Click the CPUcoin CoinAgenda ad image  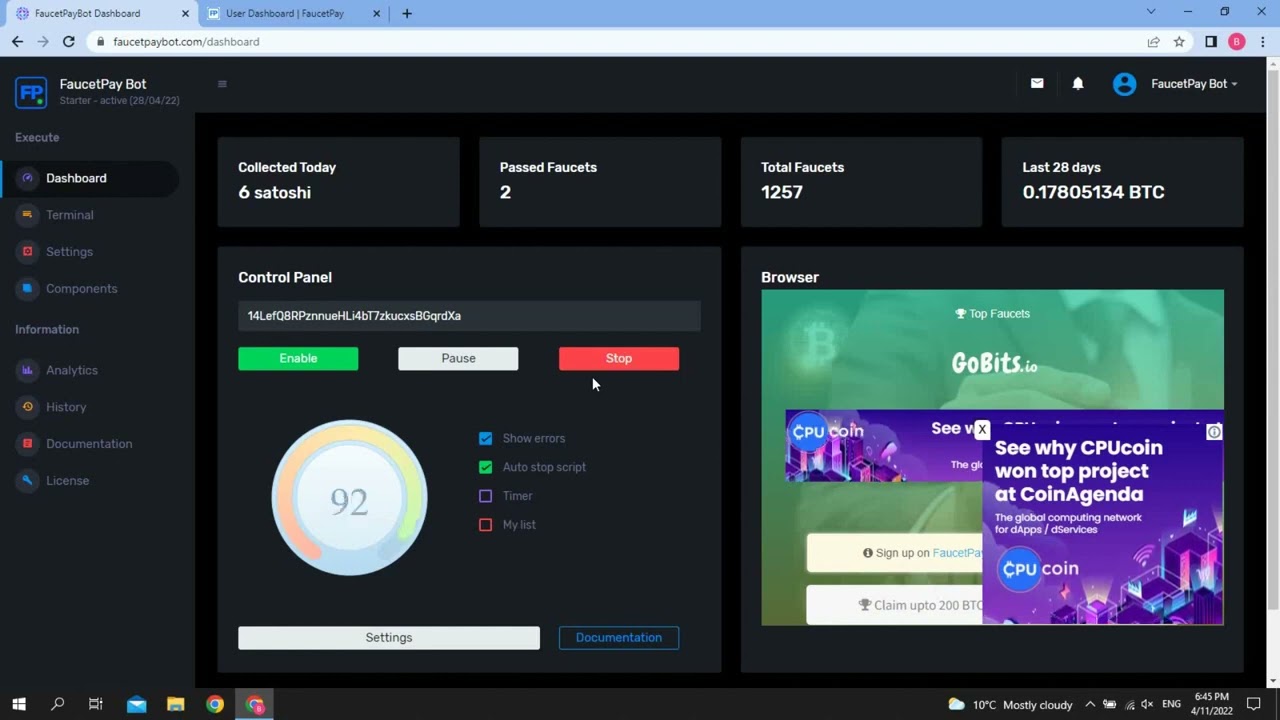pyautogui.click(x=1103, y=525)
